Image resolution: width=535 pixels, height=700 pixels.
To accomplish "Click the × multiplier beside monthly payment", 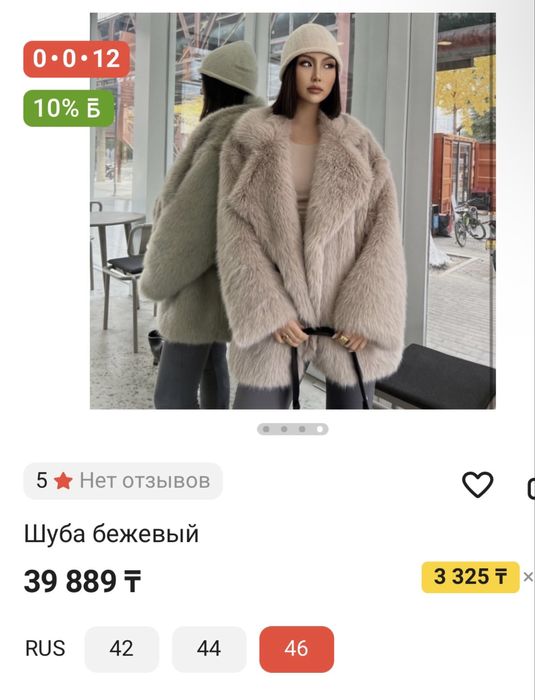I will pos(528,577).
